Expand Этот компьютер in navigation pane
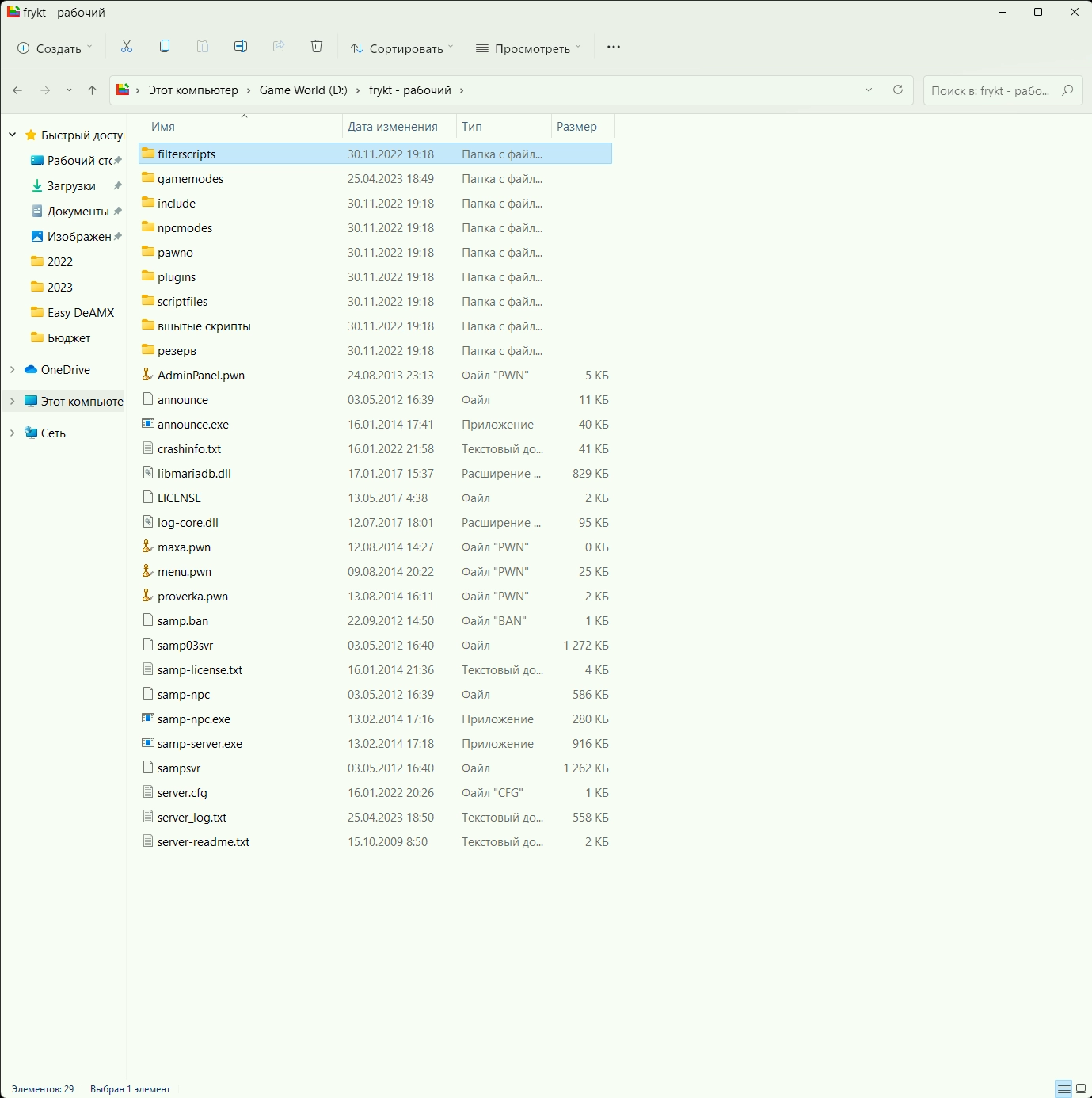The width and height of the screenshot is (1092, 1098). tap(13, 402)
